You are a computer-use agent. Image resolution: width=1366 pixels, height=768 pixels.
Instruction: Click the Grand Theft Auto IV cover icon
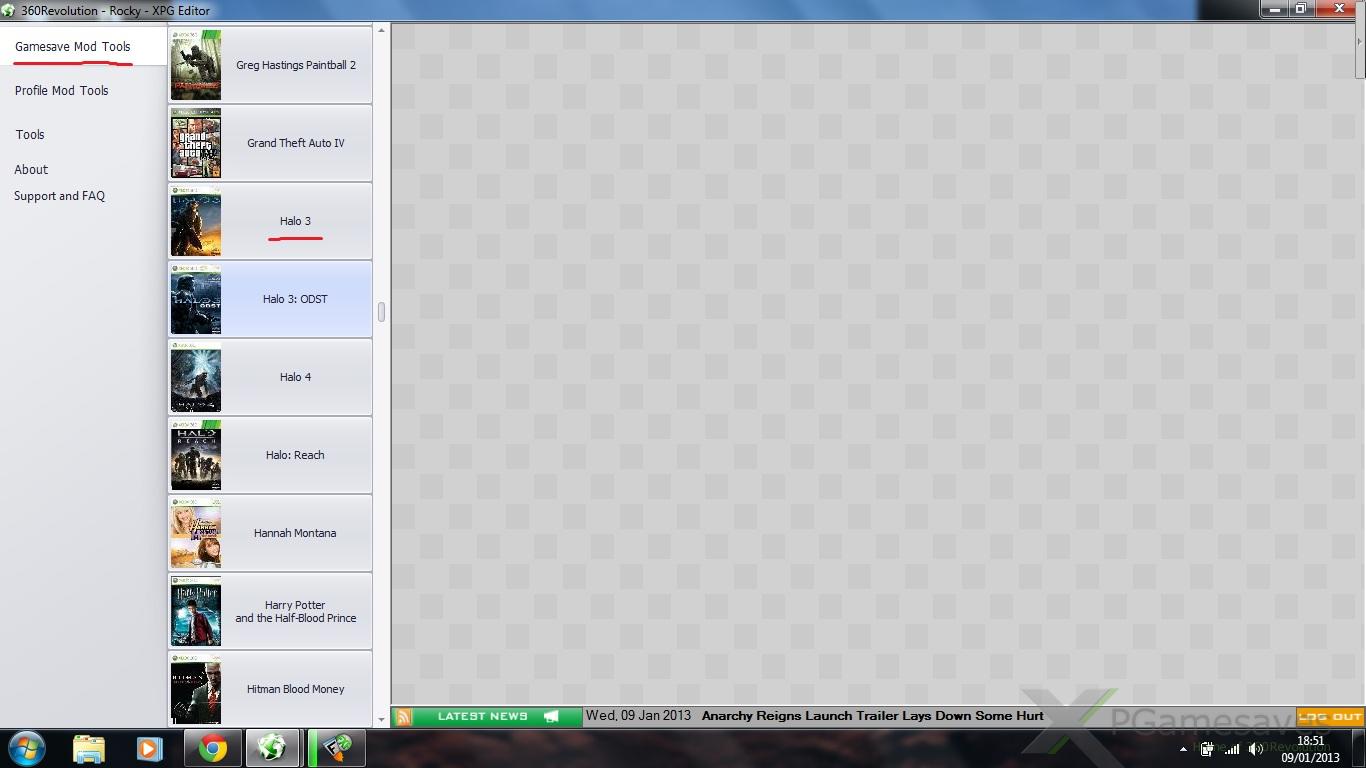tap(196, 143)
